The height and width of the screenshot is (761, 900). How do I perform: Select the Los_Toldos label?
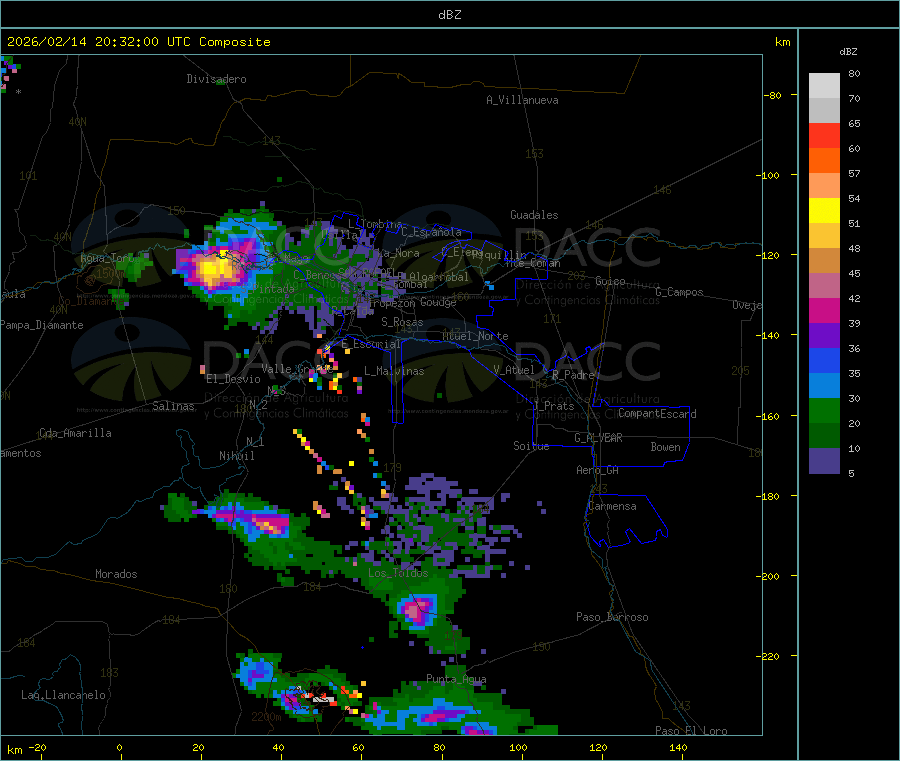tap(398, 573)
